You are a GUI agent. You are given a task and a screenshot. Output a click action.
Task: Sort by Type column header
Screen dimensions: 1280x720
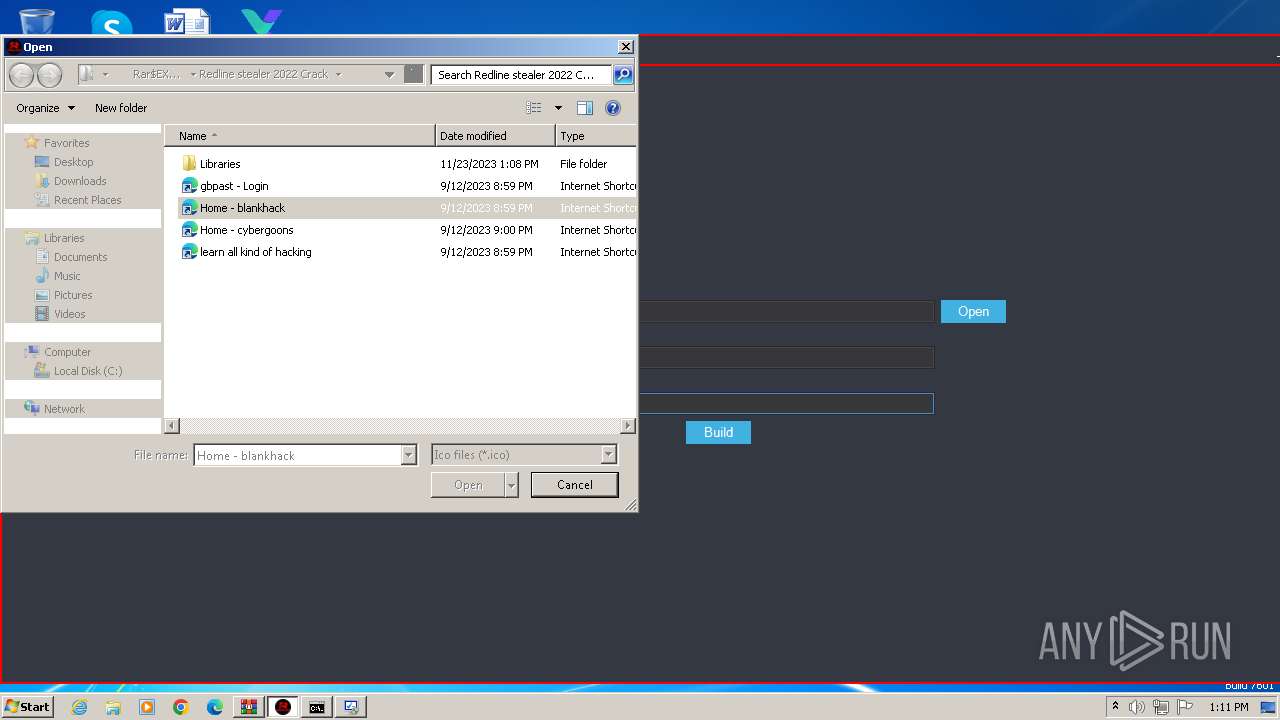[x=595, y=136]
